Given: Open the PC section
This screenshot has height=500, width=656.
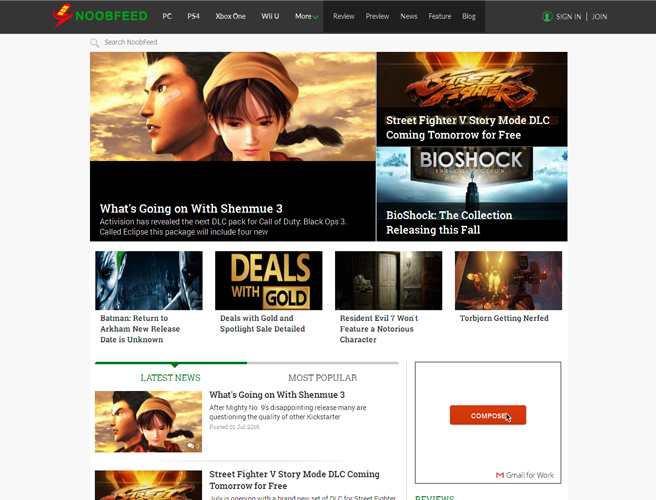Looking at the screenshot, I should pyautogui.click(x=167, y=16).
